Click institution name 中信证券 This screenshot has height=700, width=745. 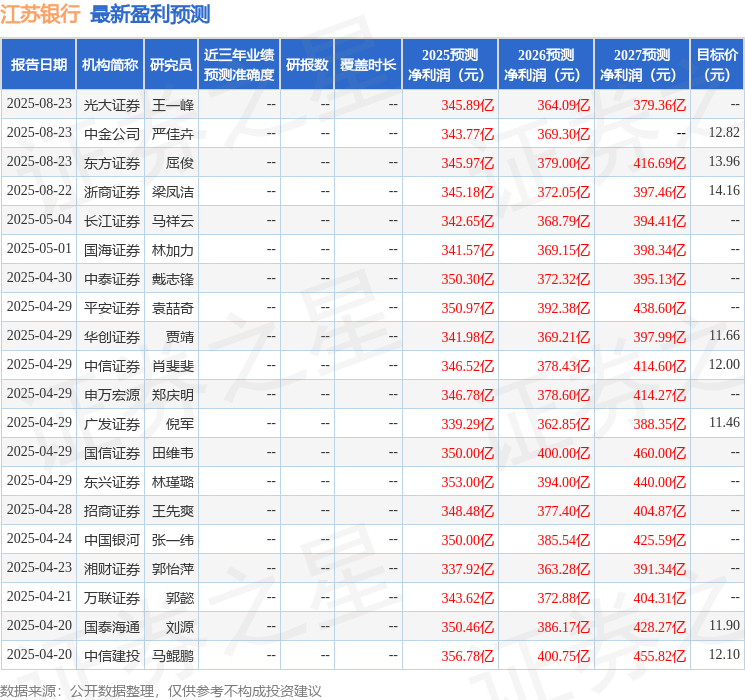112,365
